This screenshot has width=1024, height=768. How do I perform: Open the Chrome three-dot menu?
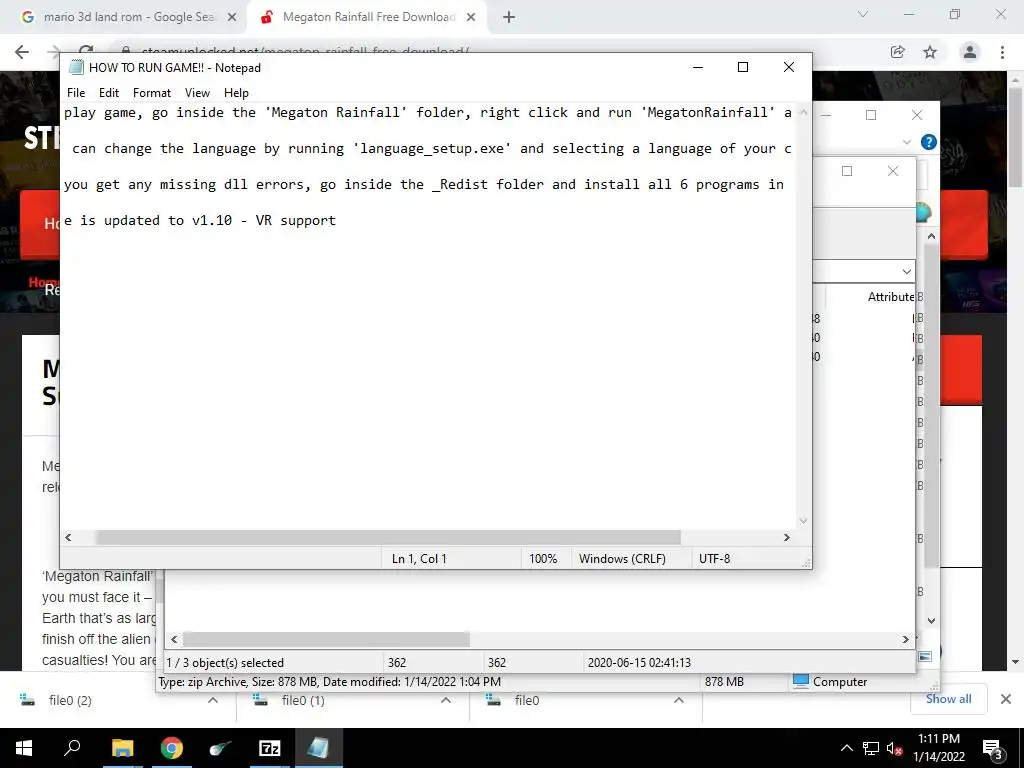pos(1002,52)
